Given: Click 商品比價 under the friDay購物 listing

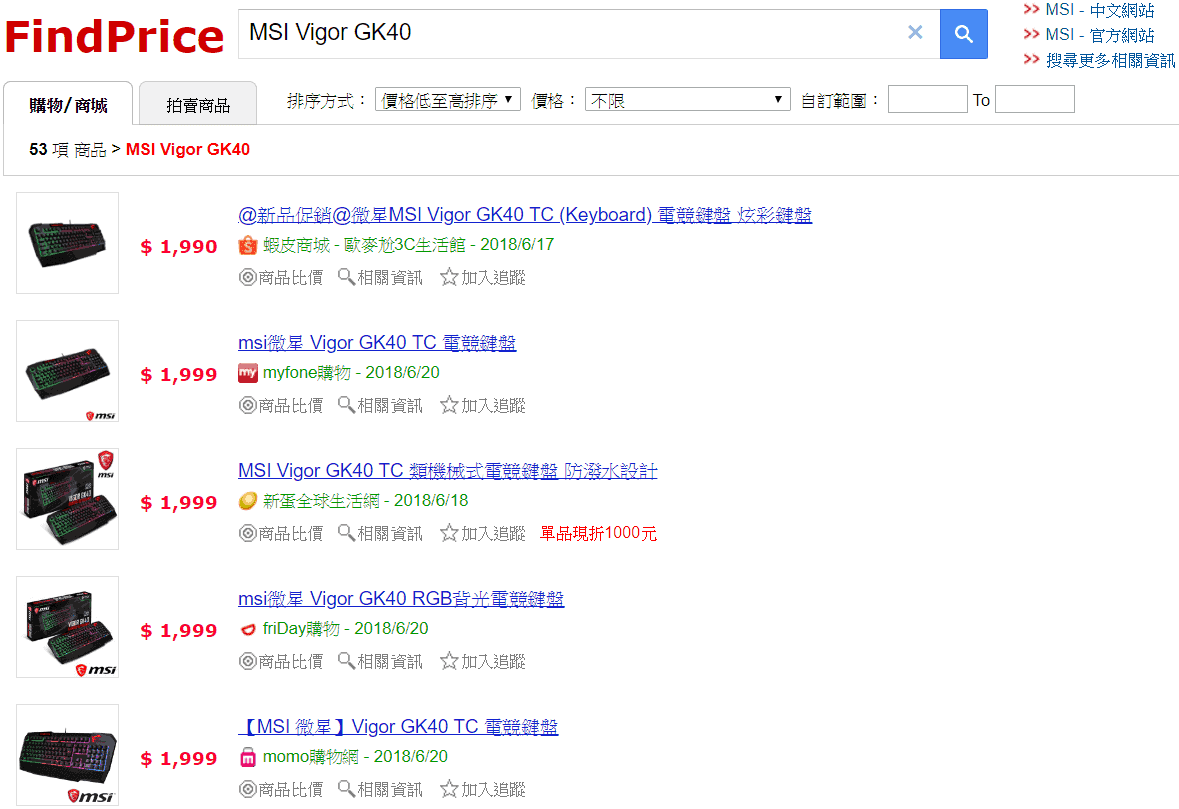Looking at the screenshot, I should [281, 662].
